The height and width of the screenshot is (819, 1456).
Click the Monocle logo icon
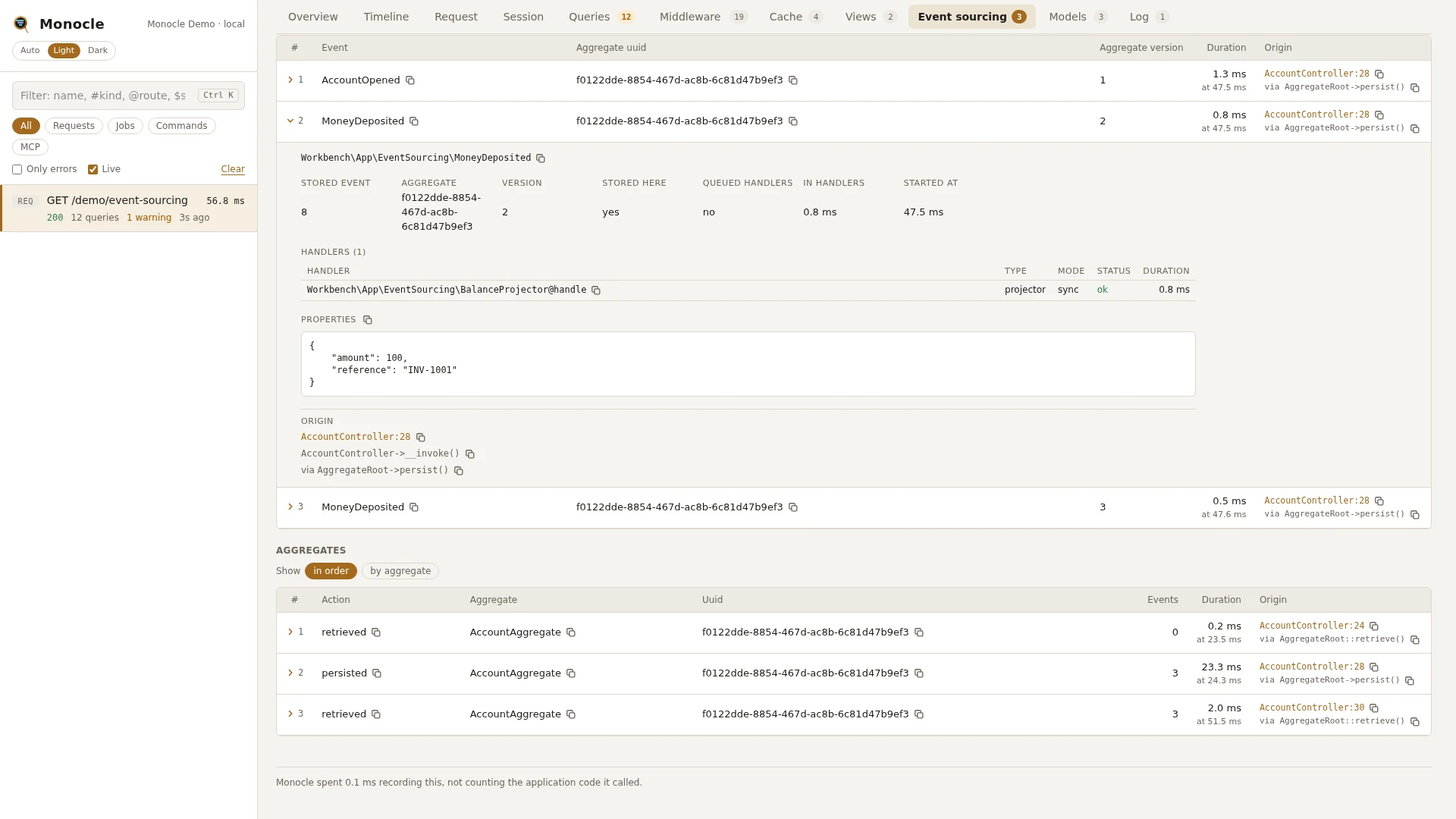(x=21, y=24)
